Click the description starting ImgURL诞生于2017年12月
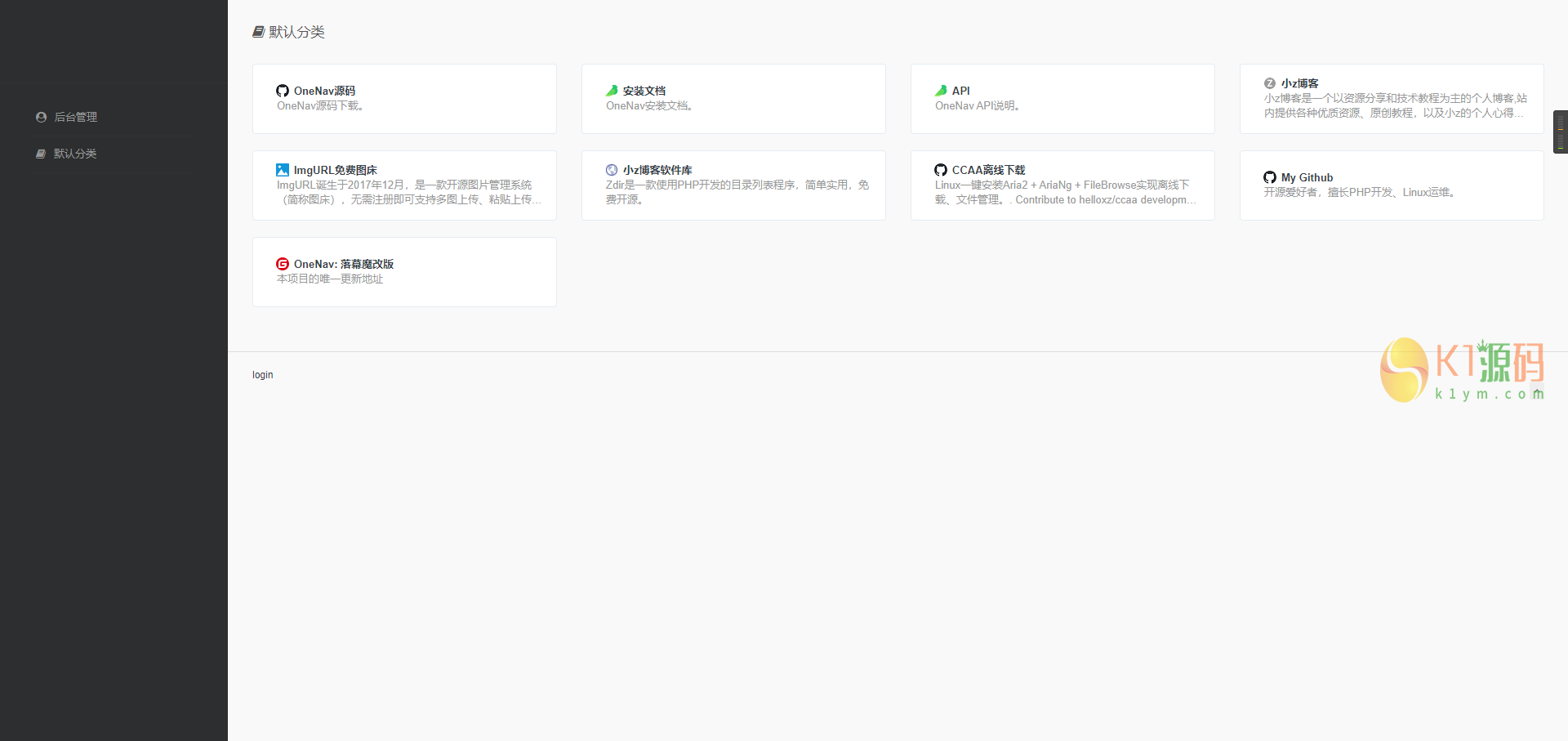 (x=409, y=192)
